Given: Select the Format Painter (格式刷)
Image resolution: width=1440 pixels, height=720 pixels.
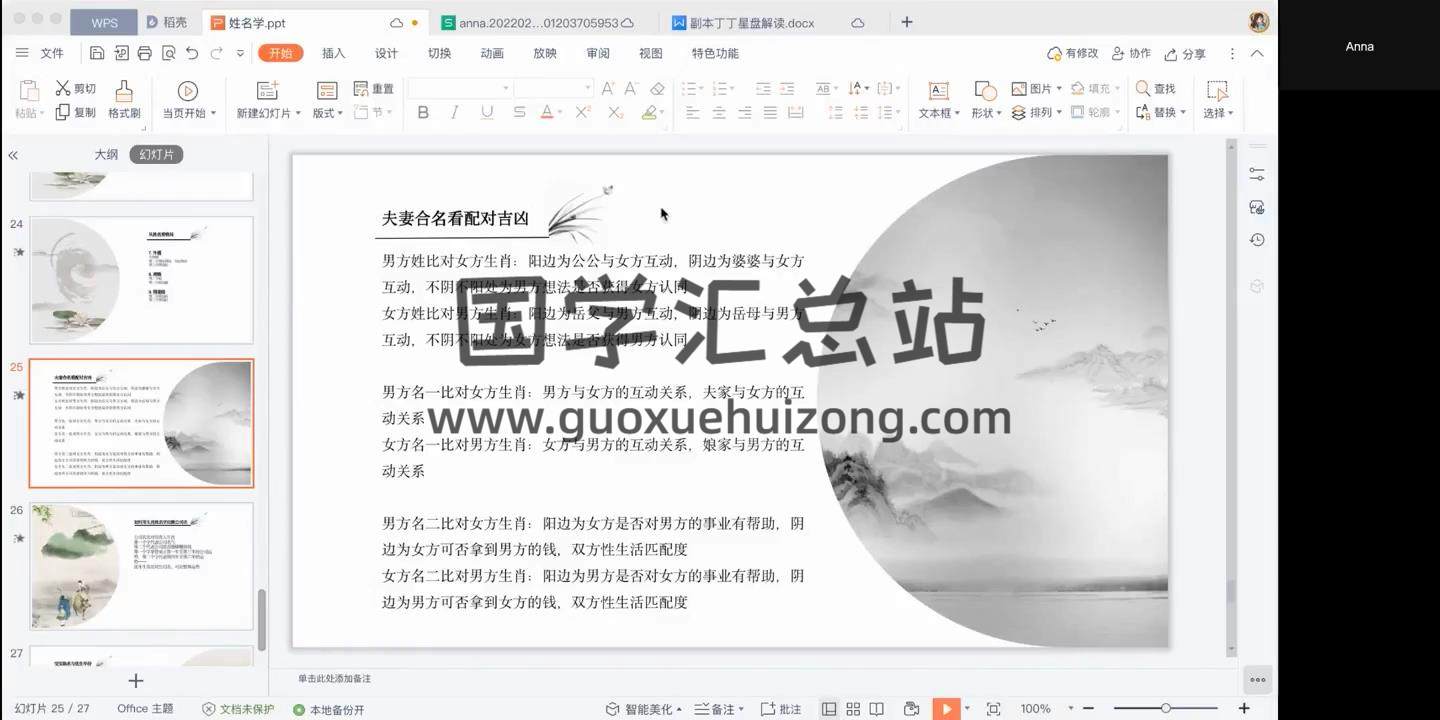Looking at the screenshot, I should [x=124, y=100].
